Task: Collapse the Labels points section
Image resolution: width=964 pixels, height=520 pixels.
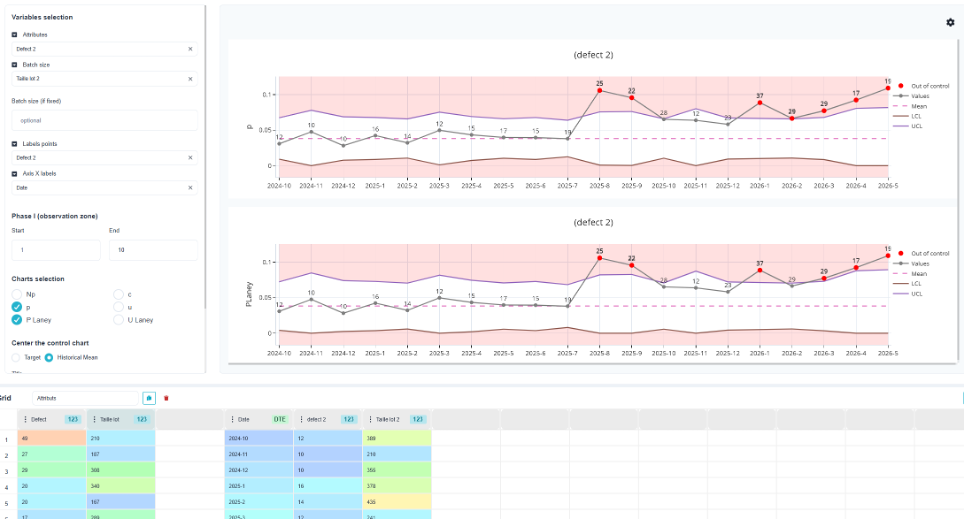Action: tap(15, 144)
